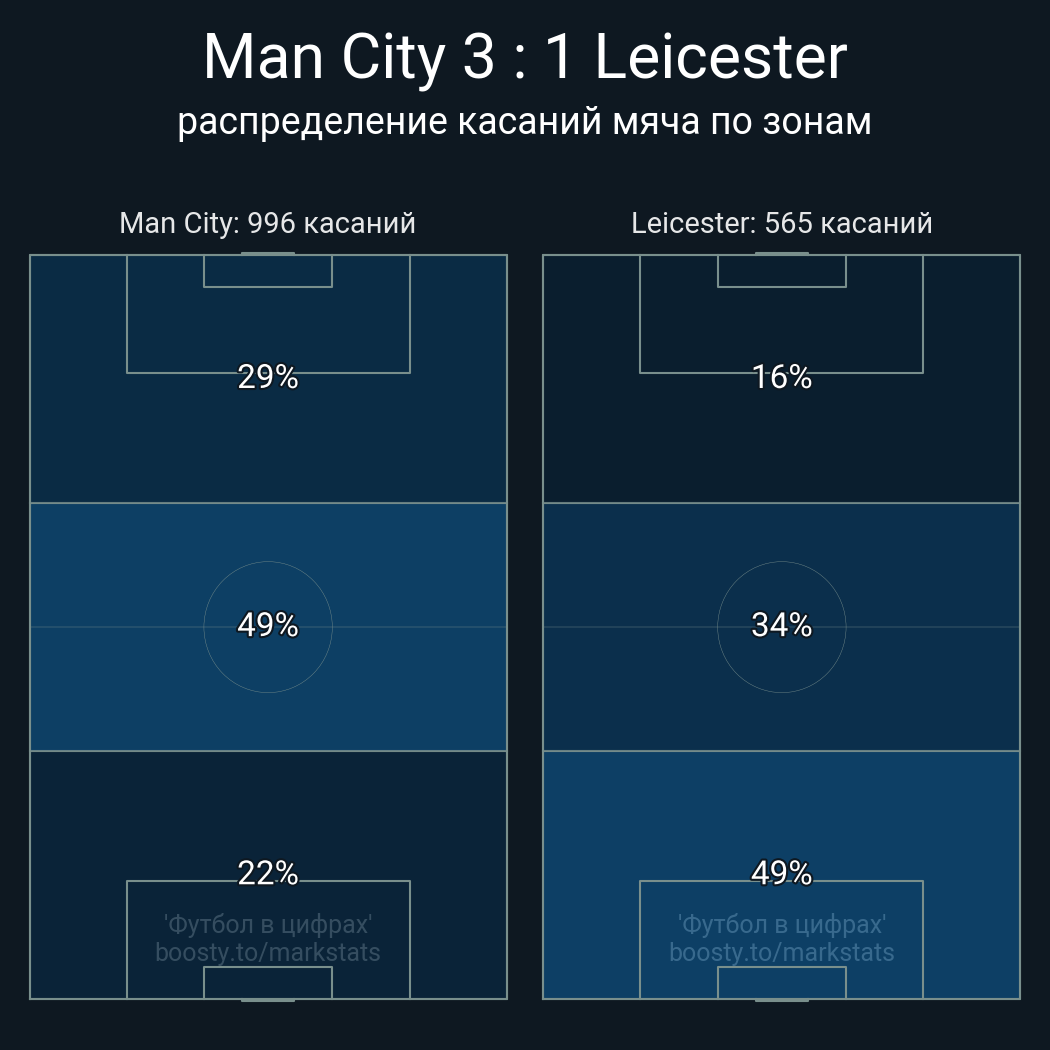Click Leicester's 16% attacking zone value
Image resolution: width=1050 pixels, height=1050 pixels.
[781, 377]
